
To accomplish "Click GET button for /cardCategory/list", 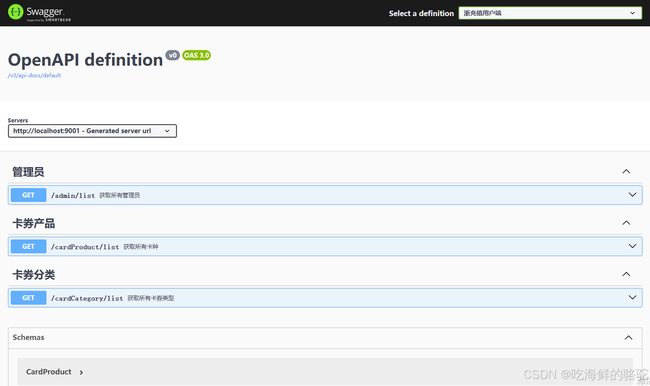I will click(x=28, y=298).
